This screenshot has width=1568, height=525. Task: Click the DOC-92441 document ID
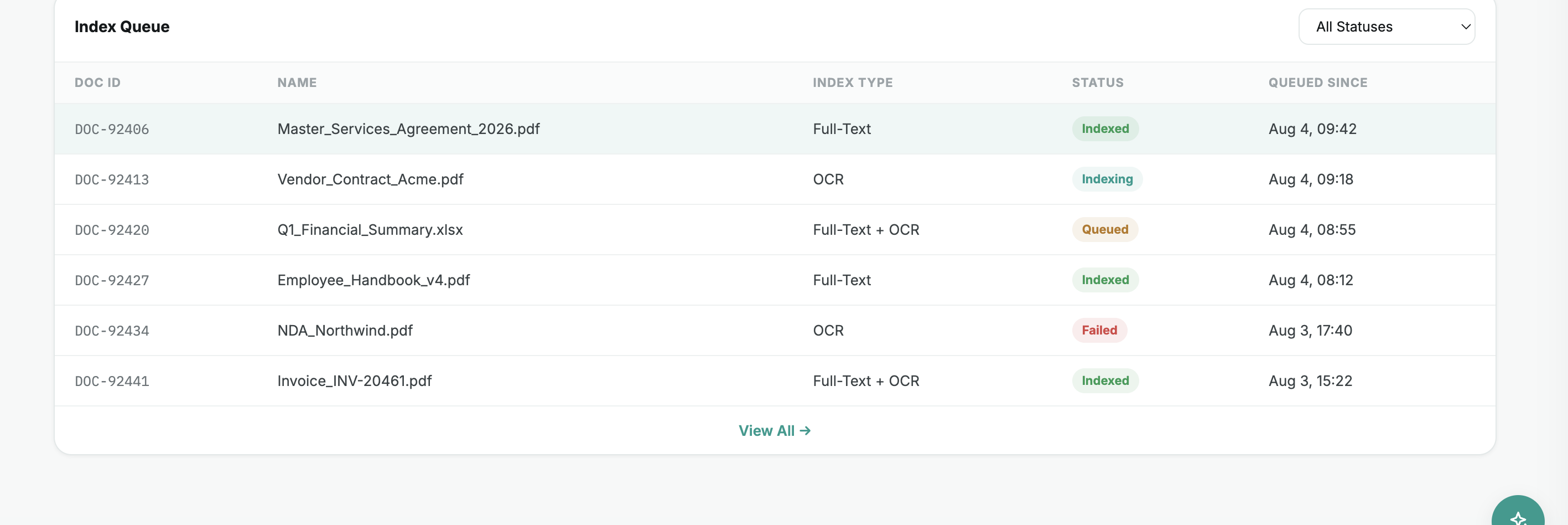[x=112, y=381]
